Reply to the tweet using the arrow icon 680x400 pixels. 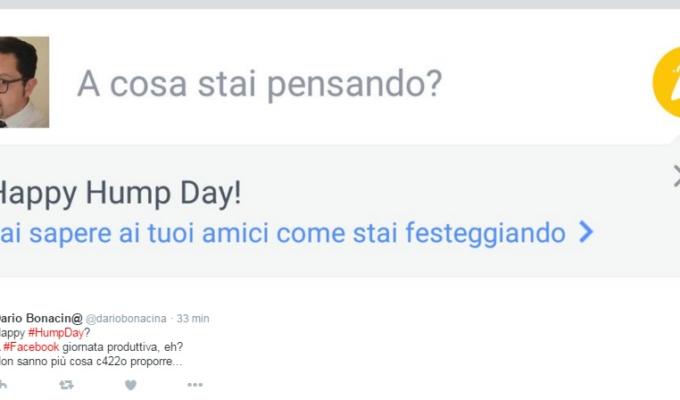[3, 385]
